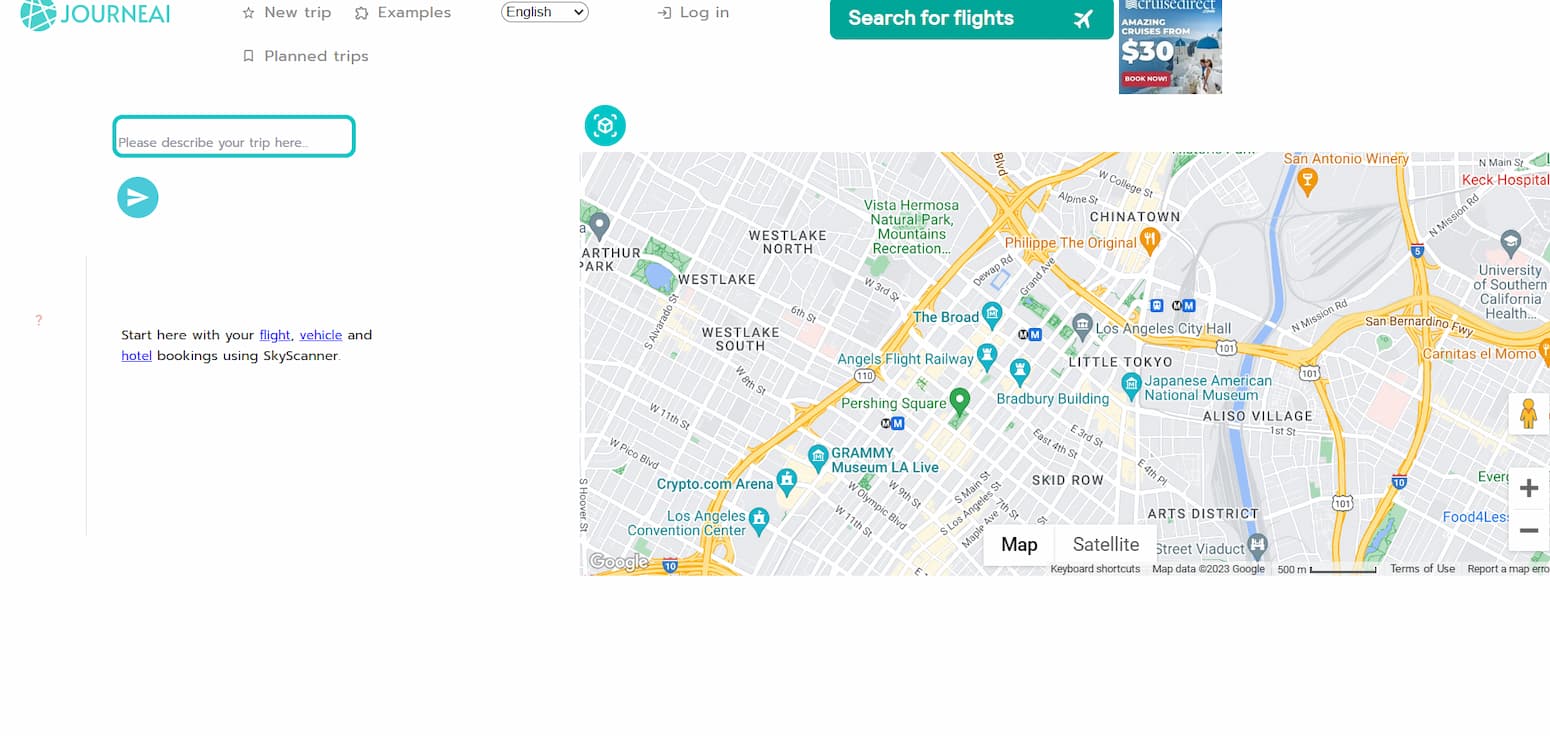Image resolution: width=1550 pixels, height=736 pixels.
Task: Open the flight booking link
Action: 275,335
